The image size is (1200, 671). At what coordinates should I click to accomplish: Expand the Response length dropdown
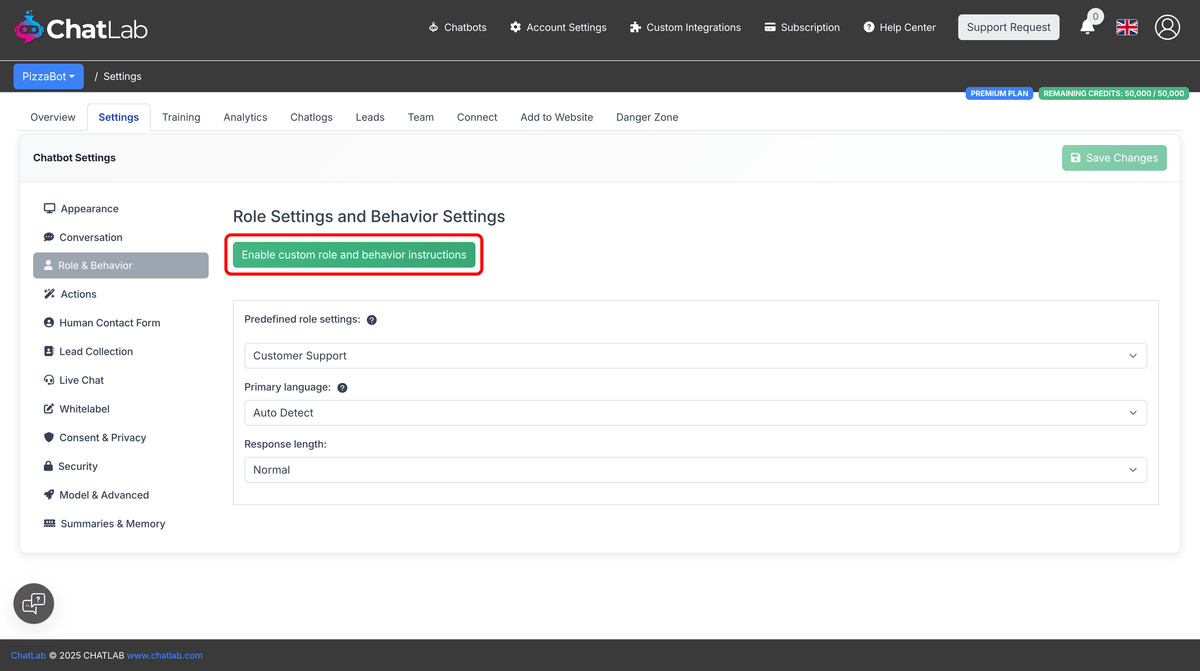point(696,469)
